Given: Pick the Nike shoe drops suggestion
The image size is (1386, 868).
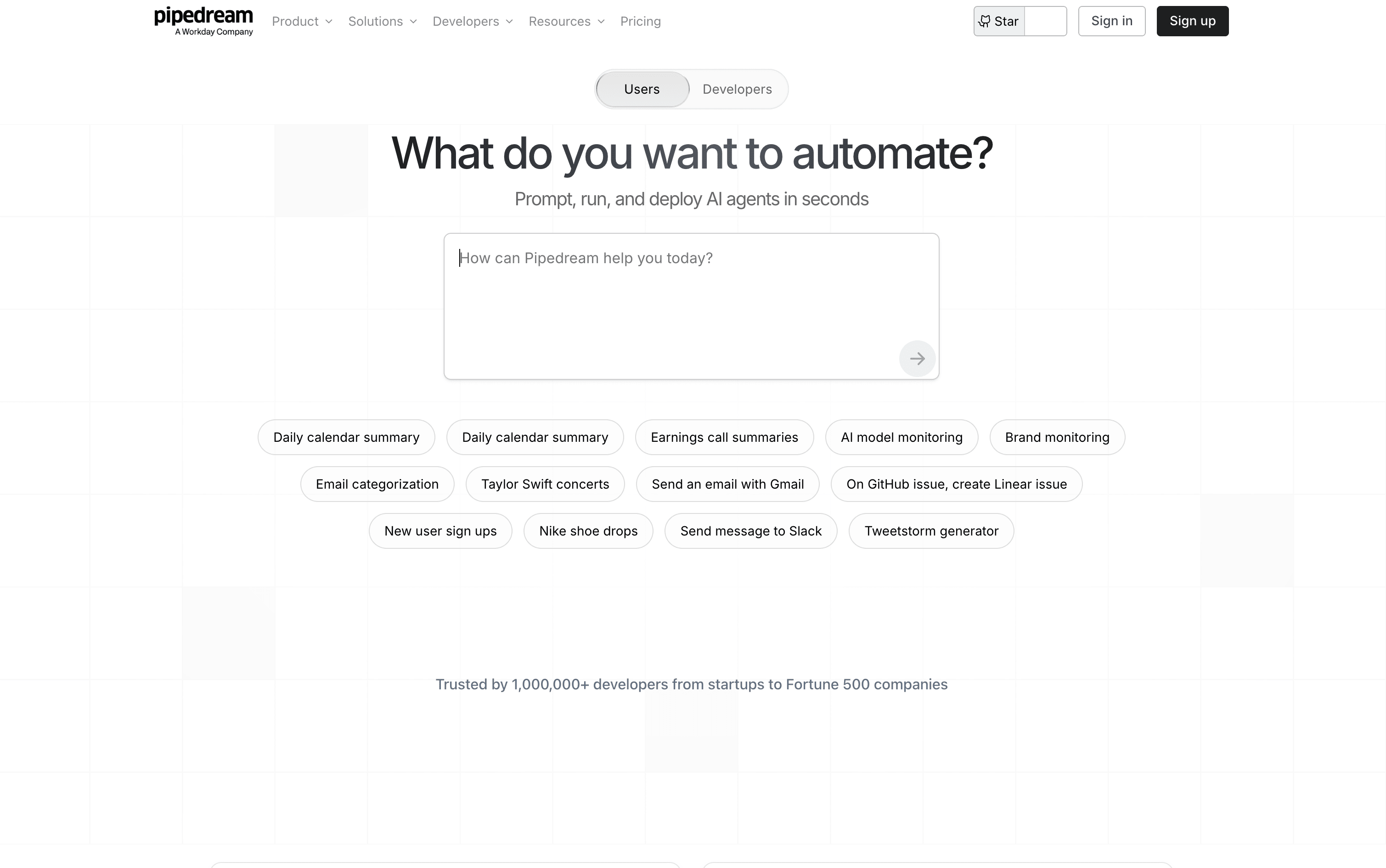Looking at the screenshot, I should coord(588,531).
